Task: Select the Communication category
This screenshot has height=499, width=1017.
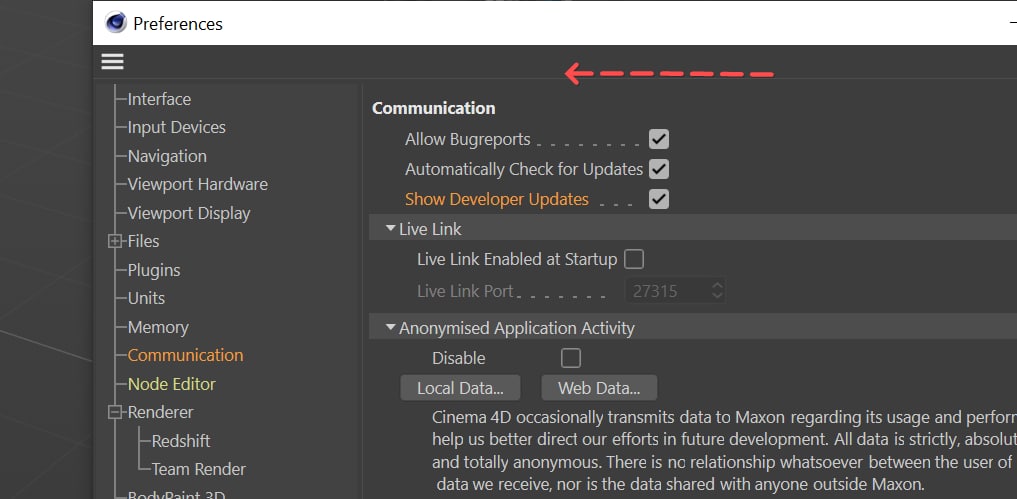Action: click(x=185, y=355)
